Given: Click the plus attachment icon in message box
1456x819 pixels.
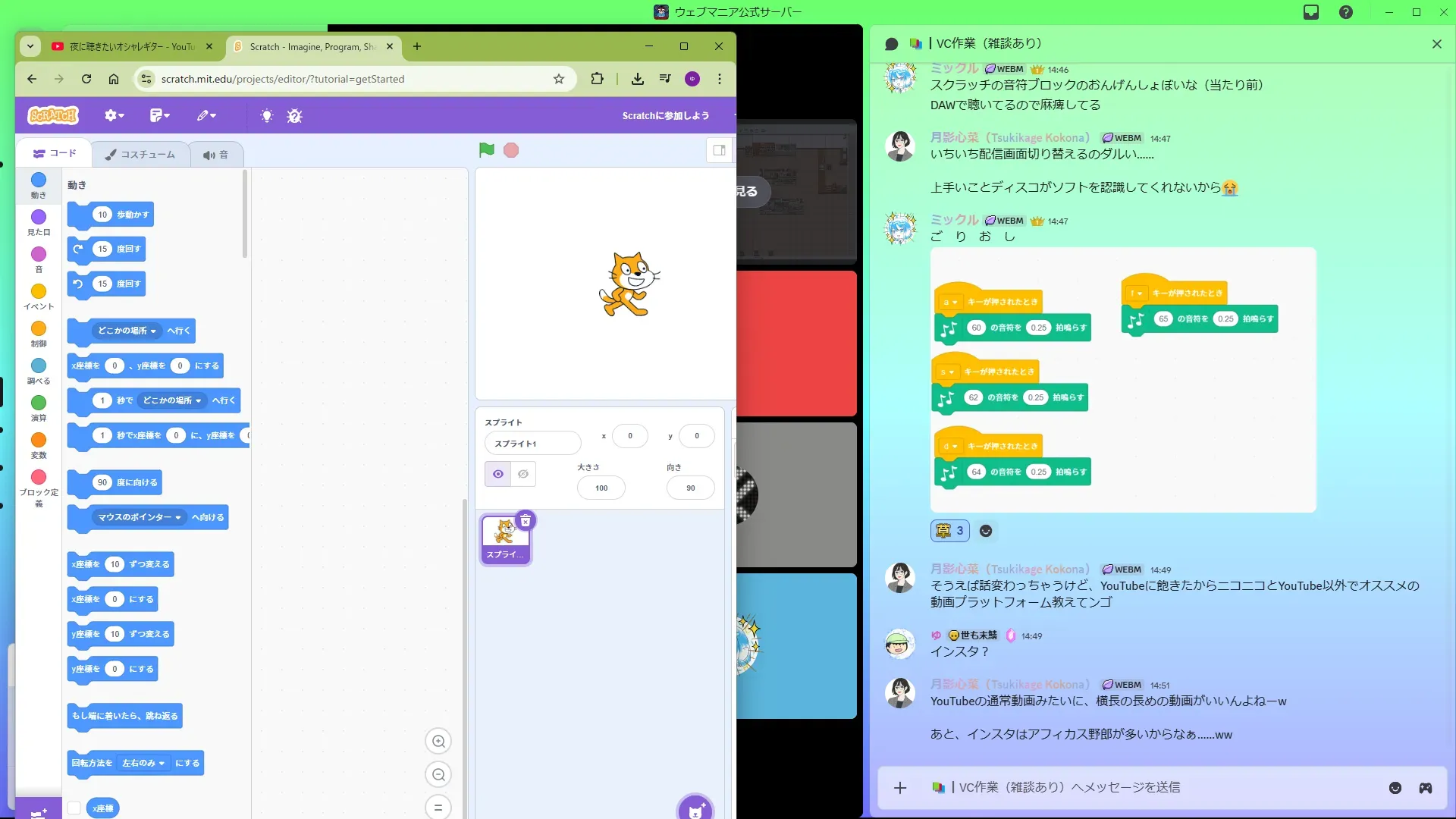Looking at the screenshot, I should pyautogui.click(x=900, y=788).
